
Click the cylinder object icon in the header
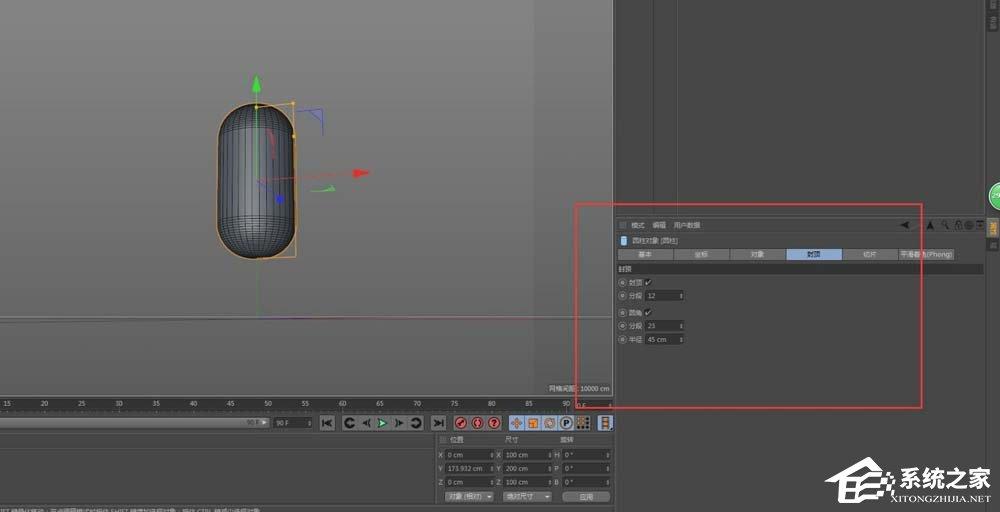[x=624, y=241]
